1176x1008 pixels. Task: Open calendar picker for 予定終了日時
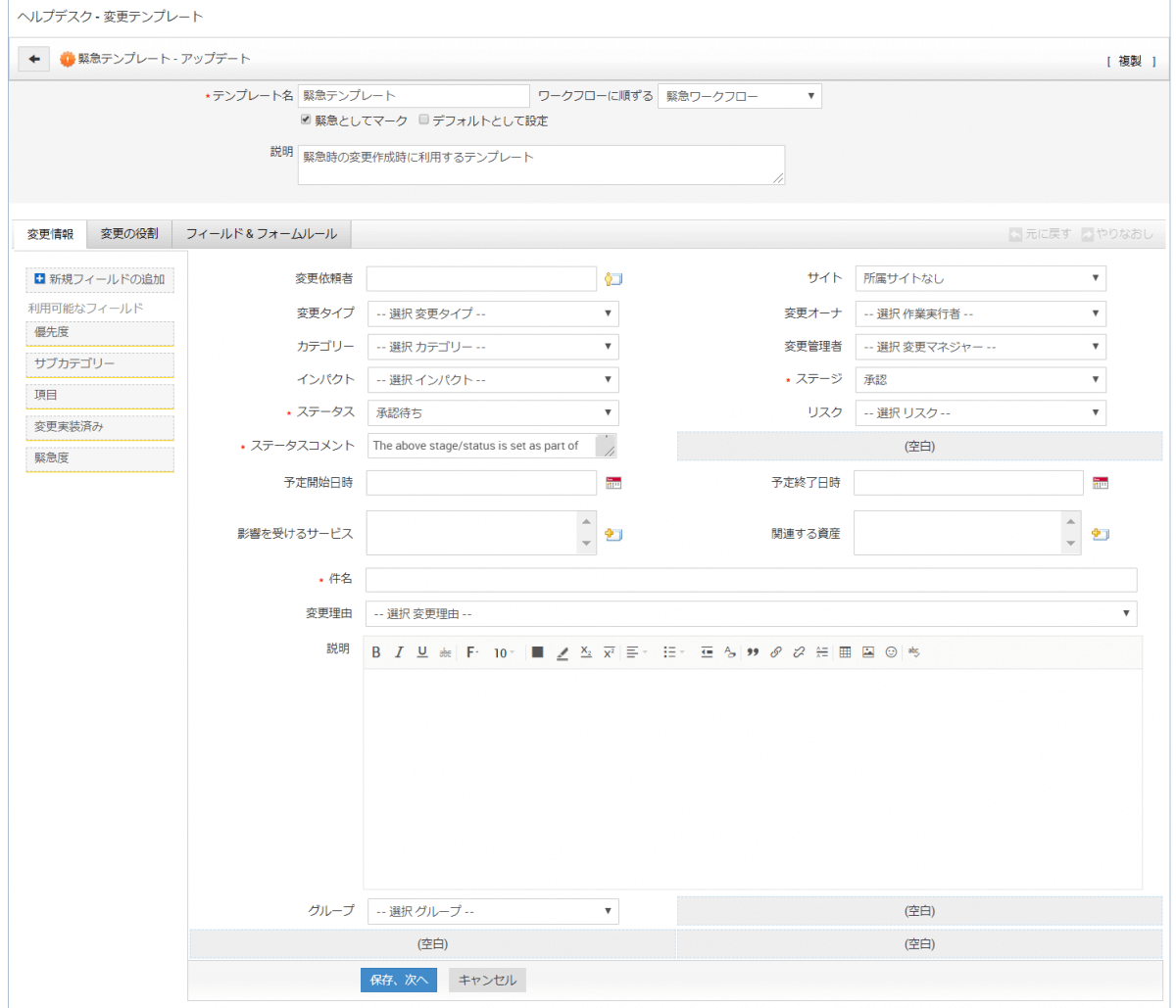[x=1101, y=483]
